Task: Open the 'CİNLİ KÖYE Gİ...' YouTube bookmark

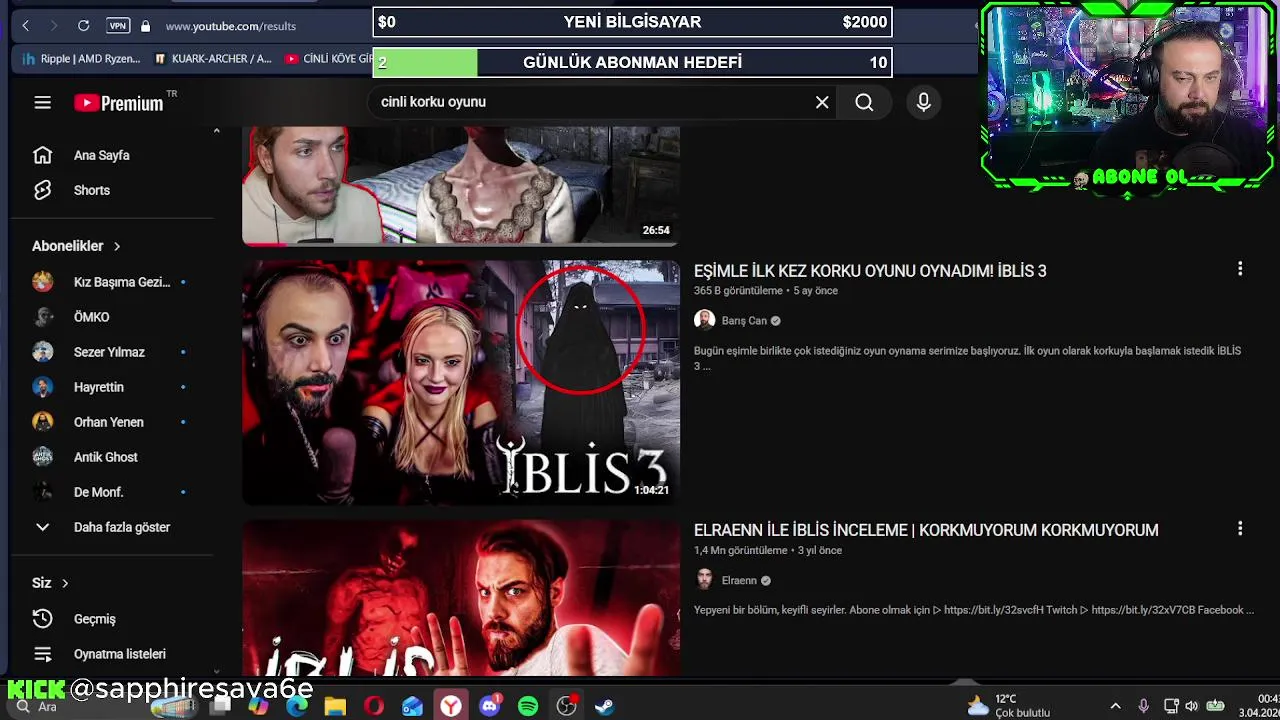Action: click(x=329, y=59)
